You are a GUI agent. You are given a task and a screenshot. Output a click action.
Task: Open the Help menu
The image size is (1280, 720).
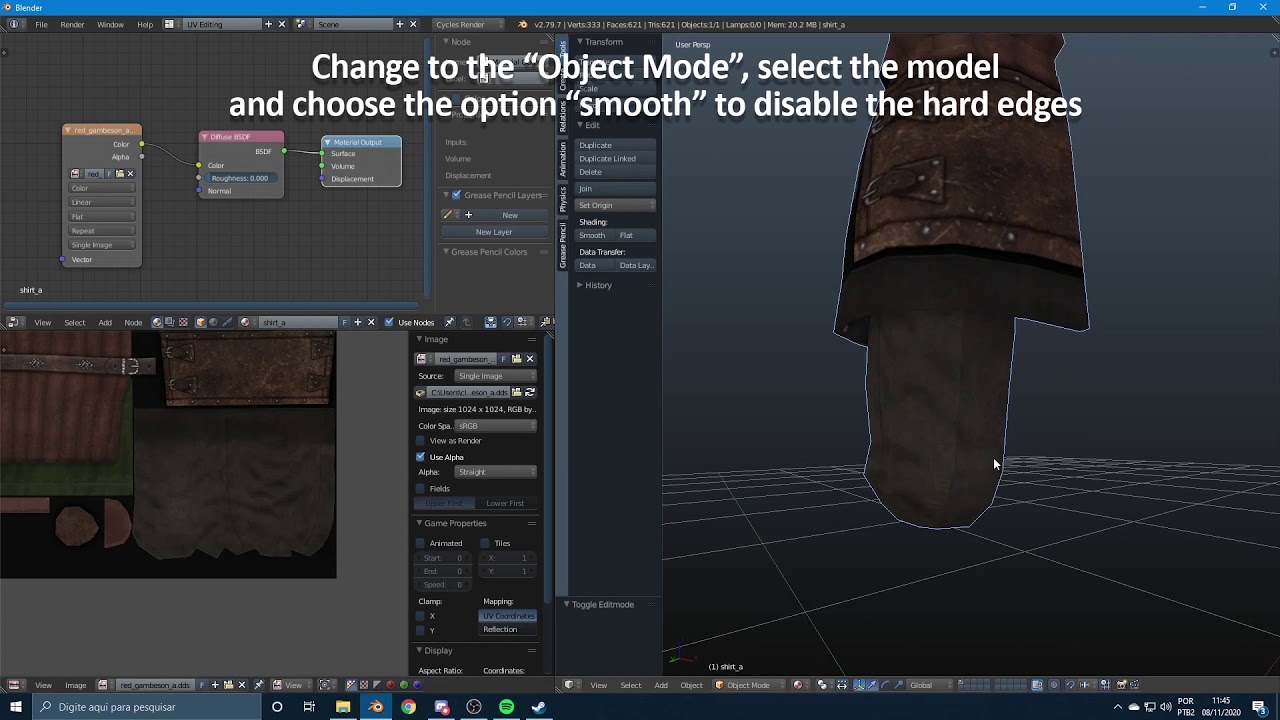[x=145, y=24]
